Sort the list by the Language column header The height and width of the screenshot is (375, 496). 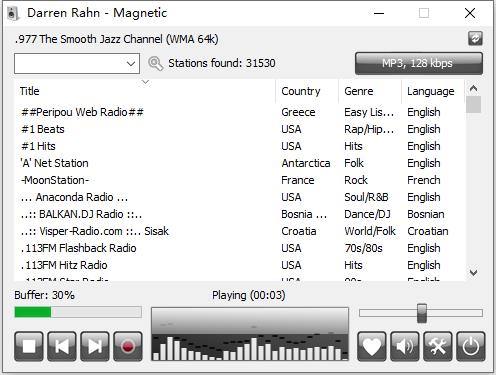[433, 91]
